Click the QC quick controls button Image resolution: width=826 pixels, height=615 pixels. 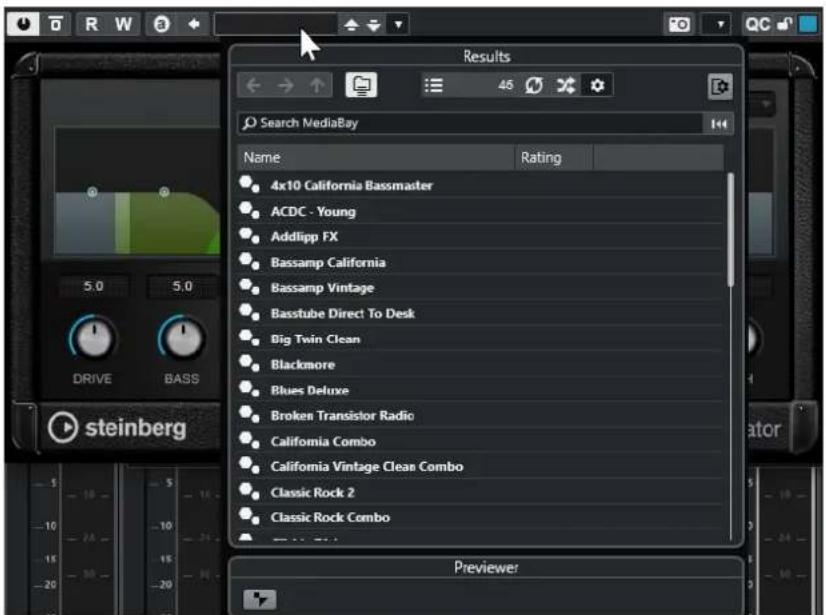758,24
